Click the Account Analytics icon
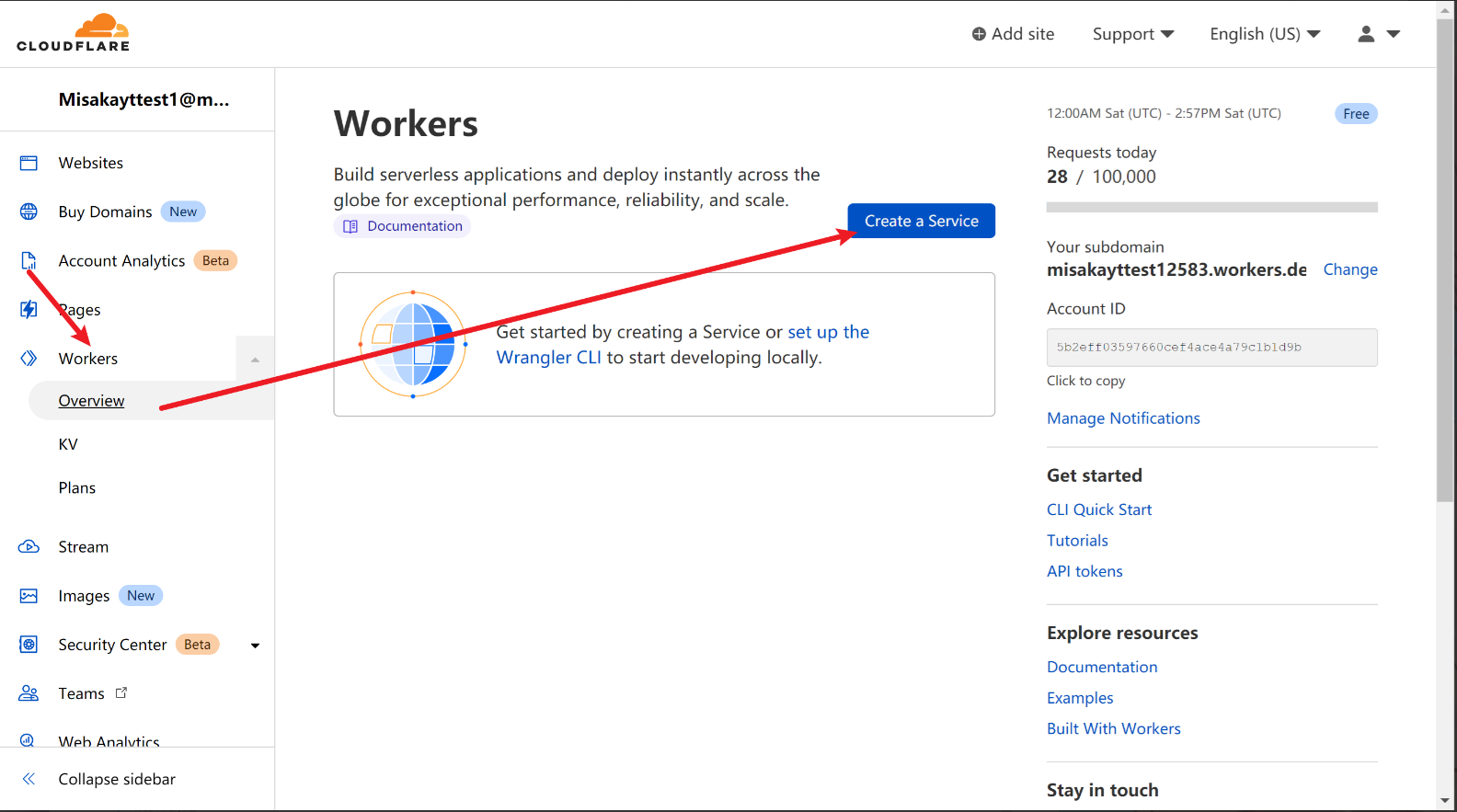The image size is (1457, 812). coord(29,261)
